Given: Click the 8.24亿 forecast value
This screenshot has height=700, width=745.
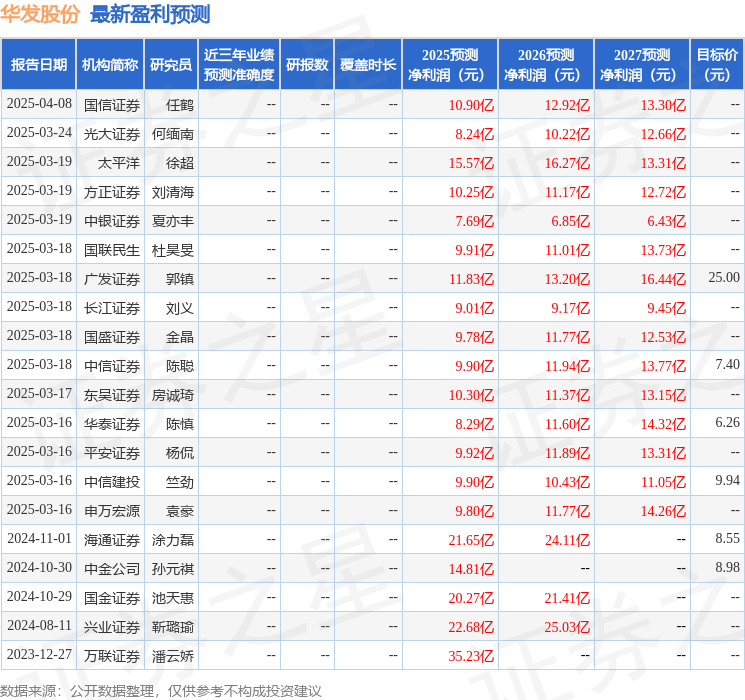Looking at the screenshot, I should 475,134.
